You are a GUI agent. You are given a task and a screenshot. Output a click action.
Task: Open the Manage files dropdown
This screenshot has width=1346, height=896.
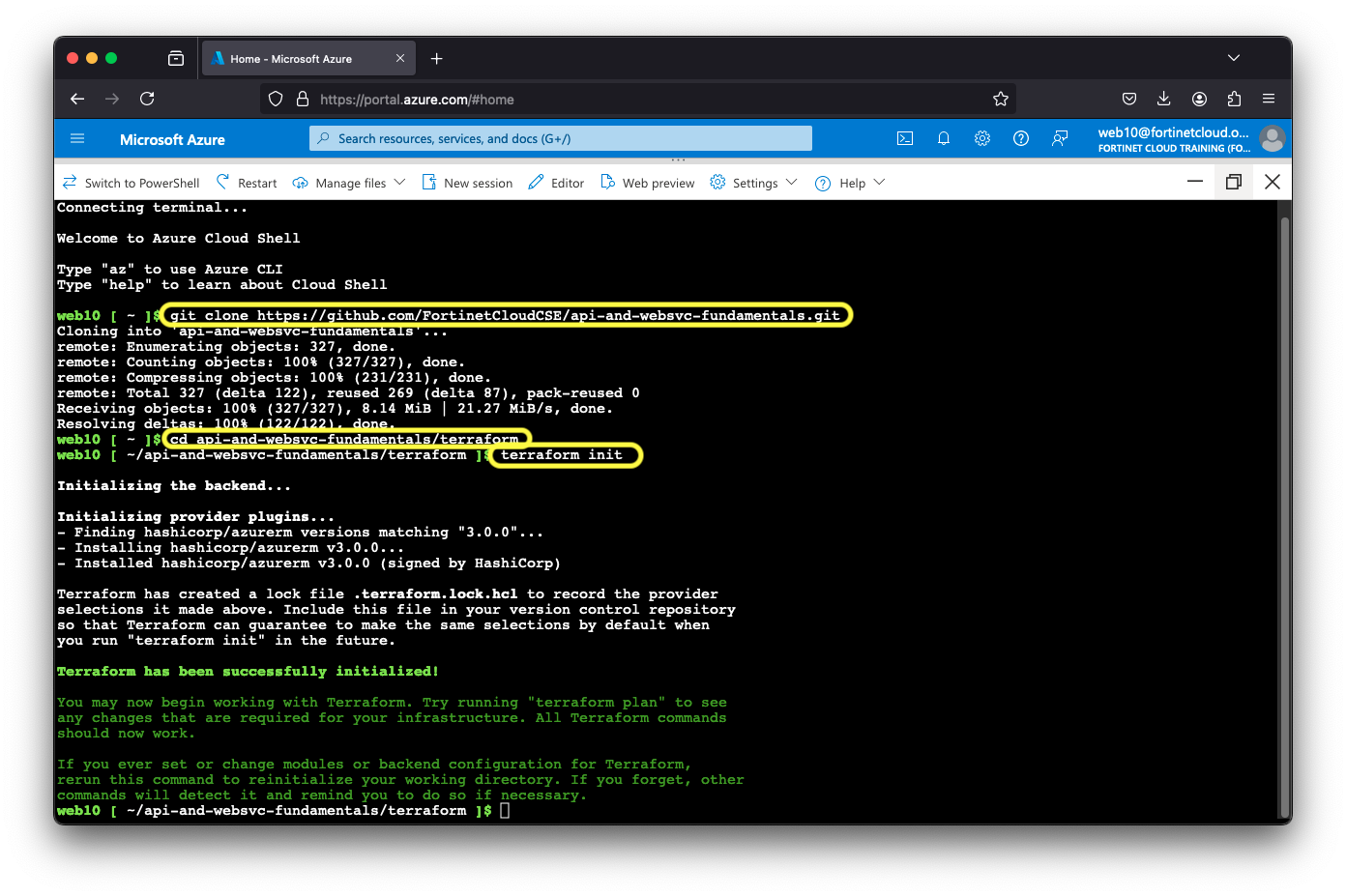tap(349, 183)
